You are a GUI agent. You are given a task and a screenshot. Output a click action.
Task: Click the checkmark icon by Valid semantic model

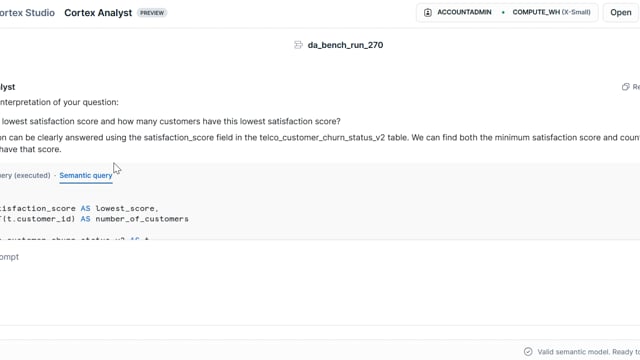[x=528, y=351]
